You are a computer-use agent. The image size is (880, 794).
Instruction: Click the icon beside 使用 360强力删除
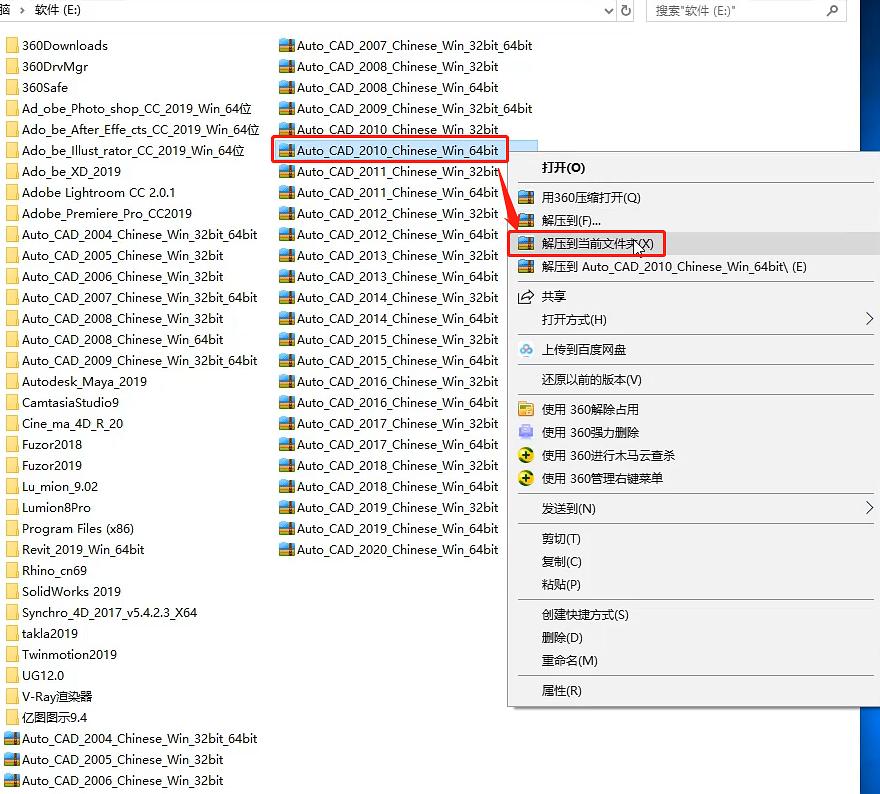tap(526, 432)
